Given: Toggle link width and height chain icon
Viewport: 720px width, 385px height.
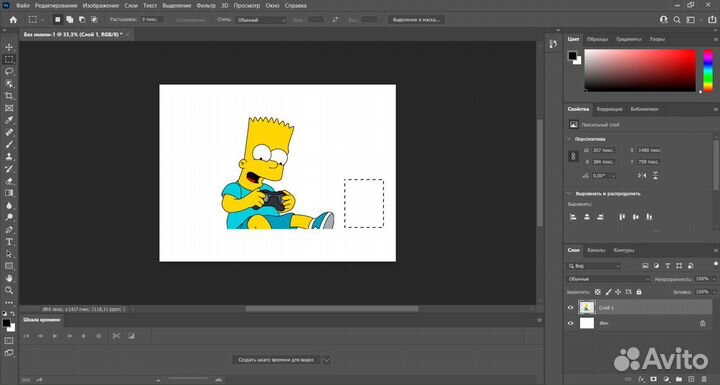Looking at the screenshot, I should (x=573, y=156).
